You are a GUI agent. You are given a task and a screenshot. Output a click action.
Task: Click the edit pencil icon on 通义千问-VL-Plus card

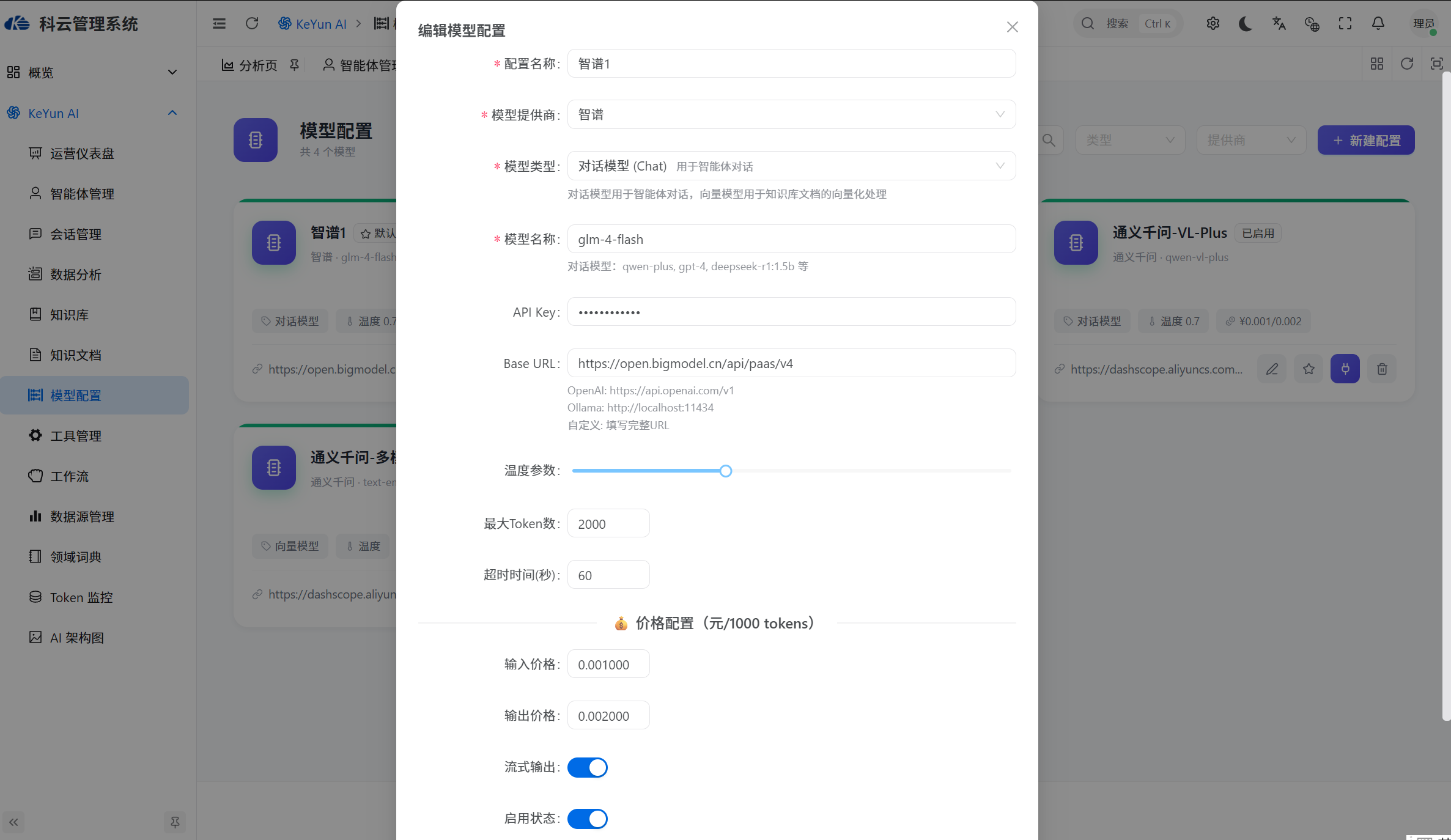point(1272,369)
